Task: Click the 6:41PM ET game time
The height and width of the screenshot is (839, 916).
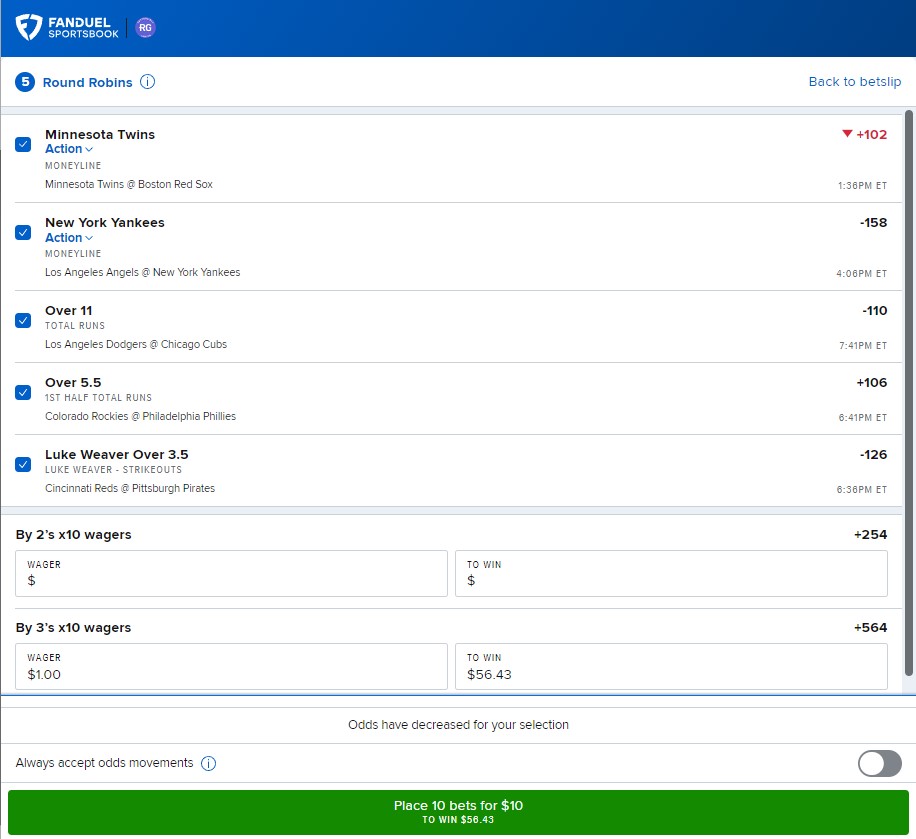Action: 863,418
